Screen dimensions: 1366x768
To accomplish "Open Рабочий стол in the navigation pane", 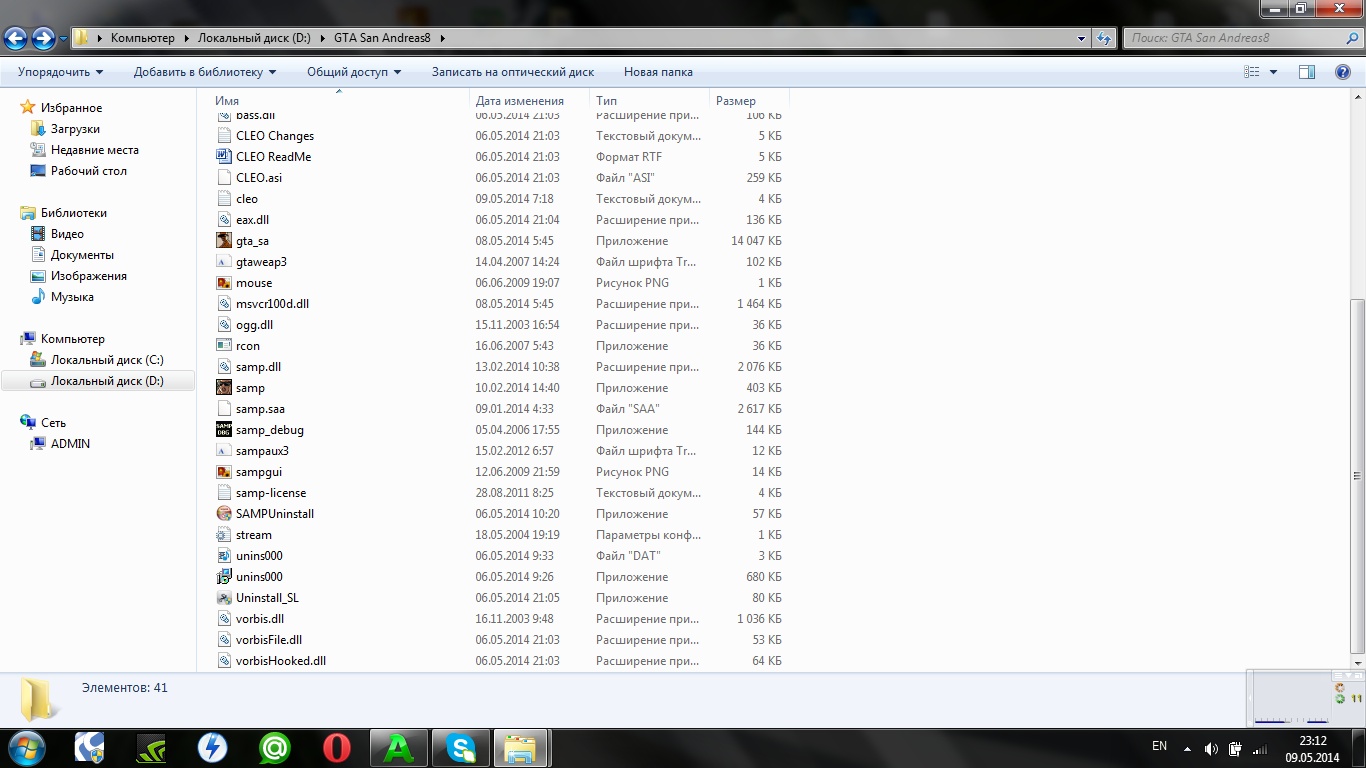I will [89, 171].
